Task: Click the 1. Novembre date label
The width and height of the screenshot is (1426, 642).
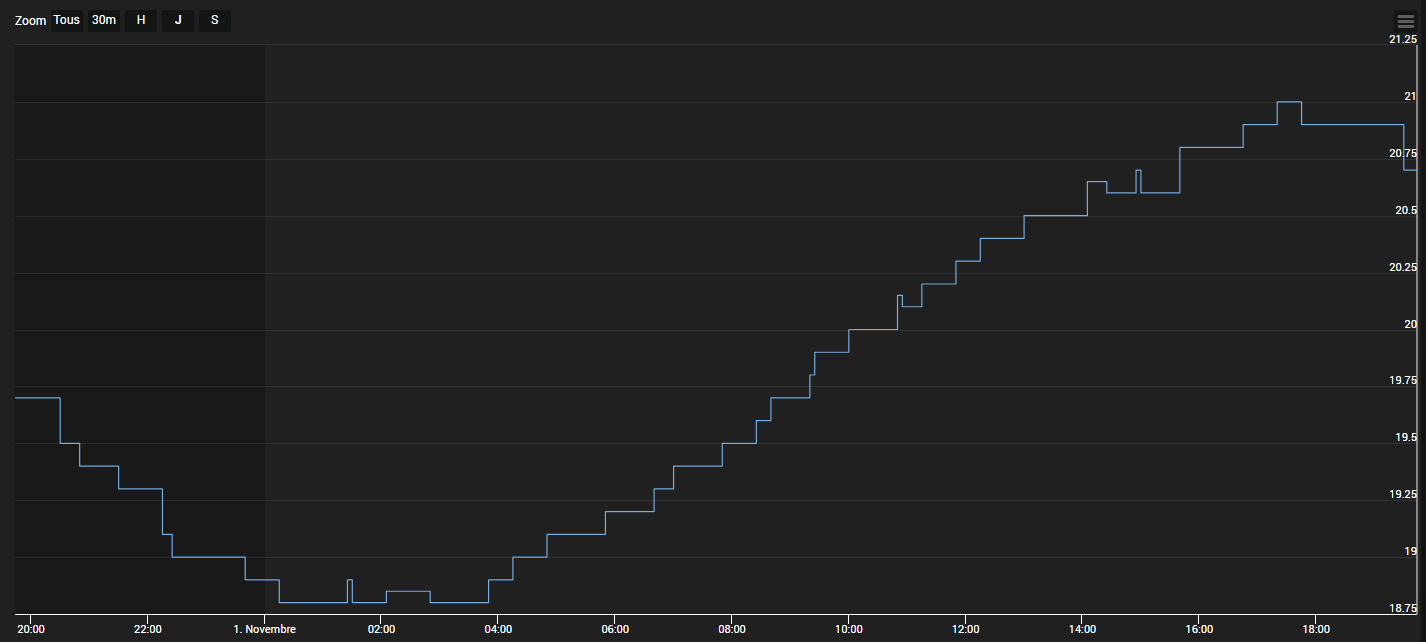Action: 265,629
